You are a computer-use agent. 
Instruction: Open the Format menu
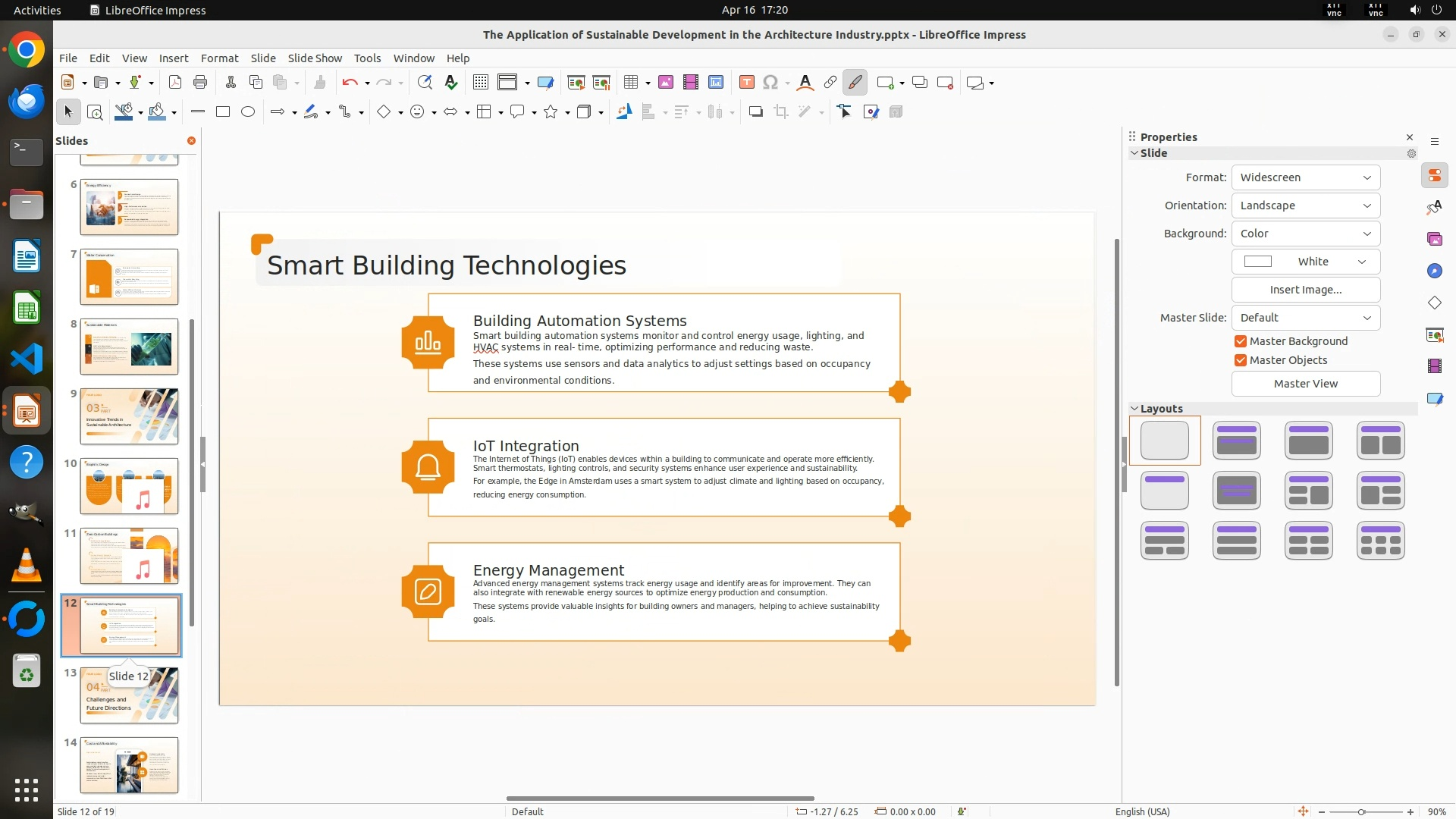(219, 58)
